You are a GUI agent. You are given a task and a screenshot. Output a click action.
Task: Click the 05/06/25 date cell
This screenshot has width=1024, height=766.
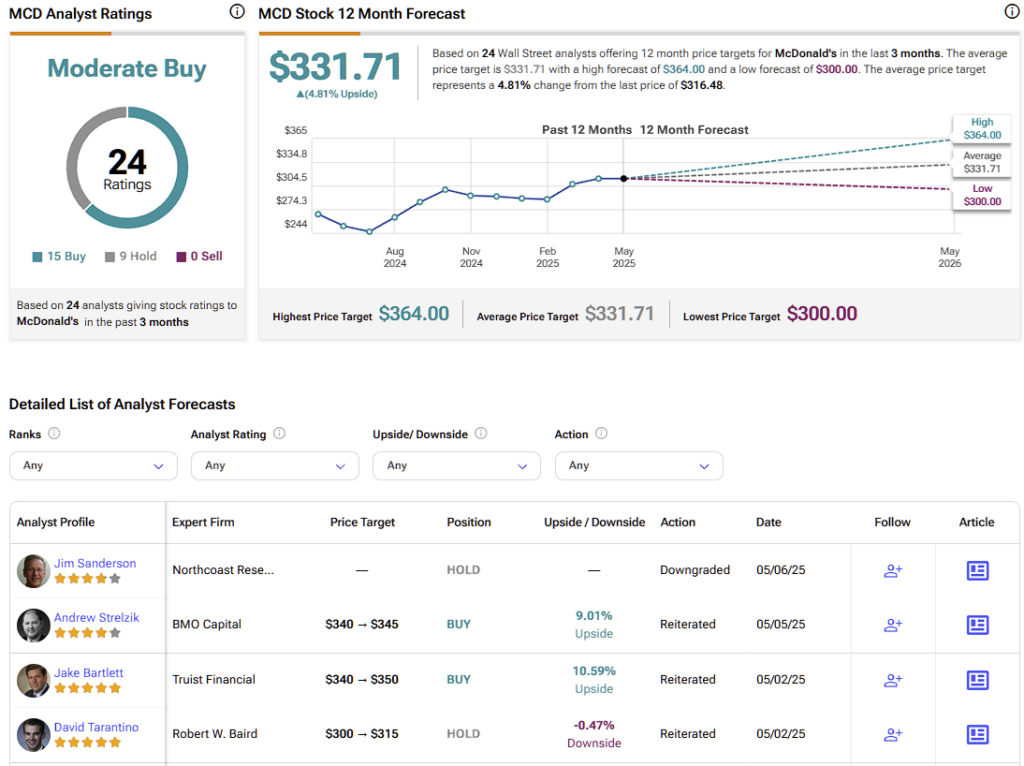[x=780, y=570]
